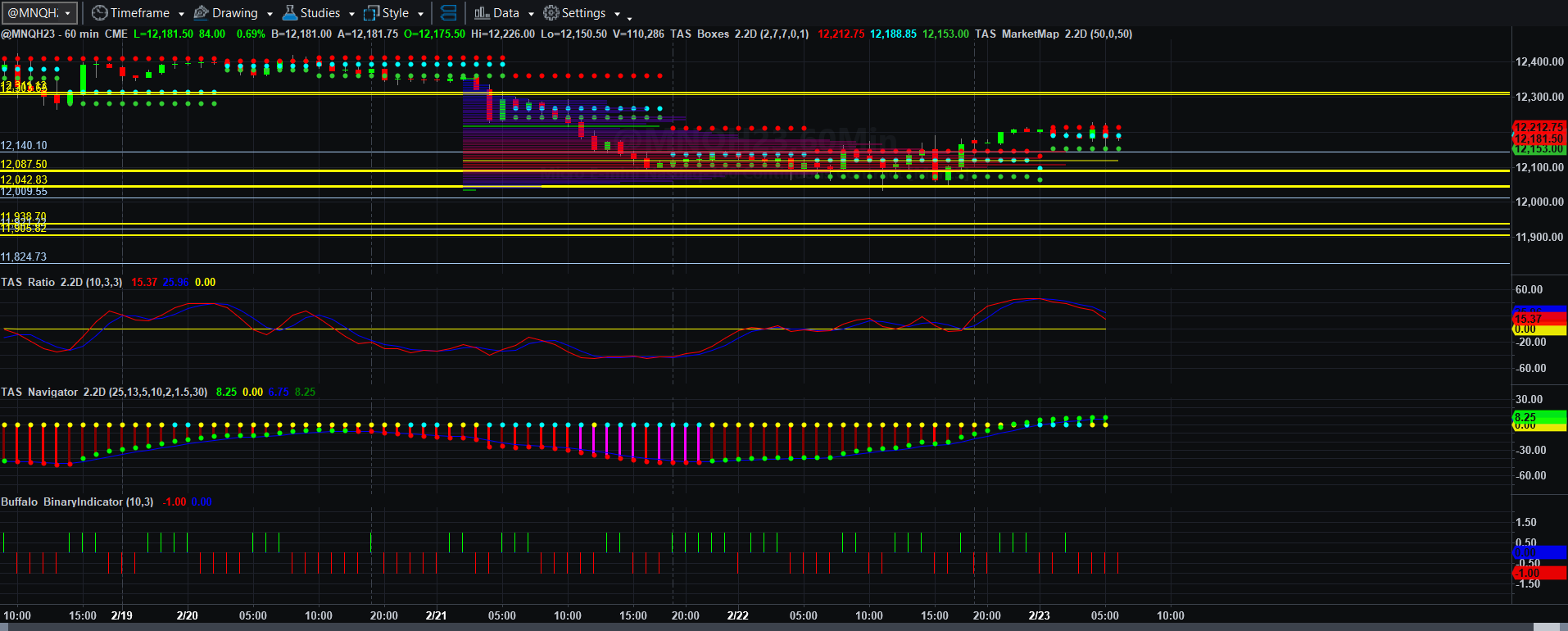The width and height of the screenshot is (1568, 631).
Task: Select the TAS Navigator 2.2D study label
Action: click(104, 392)
